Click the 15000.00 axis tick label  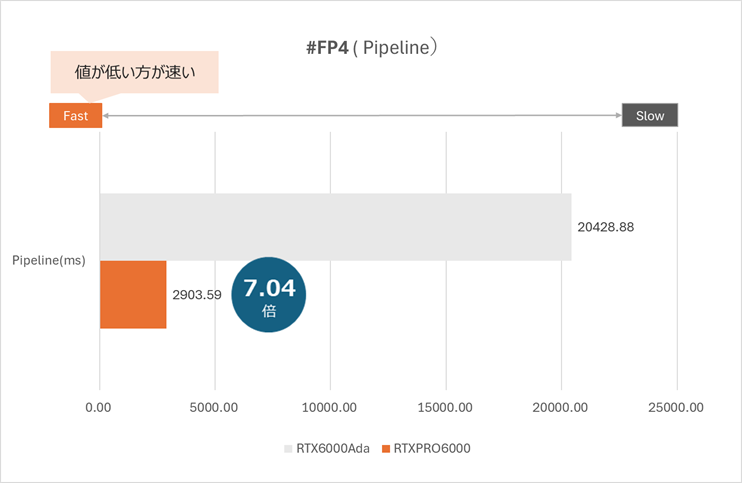(446, 407)
